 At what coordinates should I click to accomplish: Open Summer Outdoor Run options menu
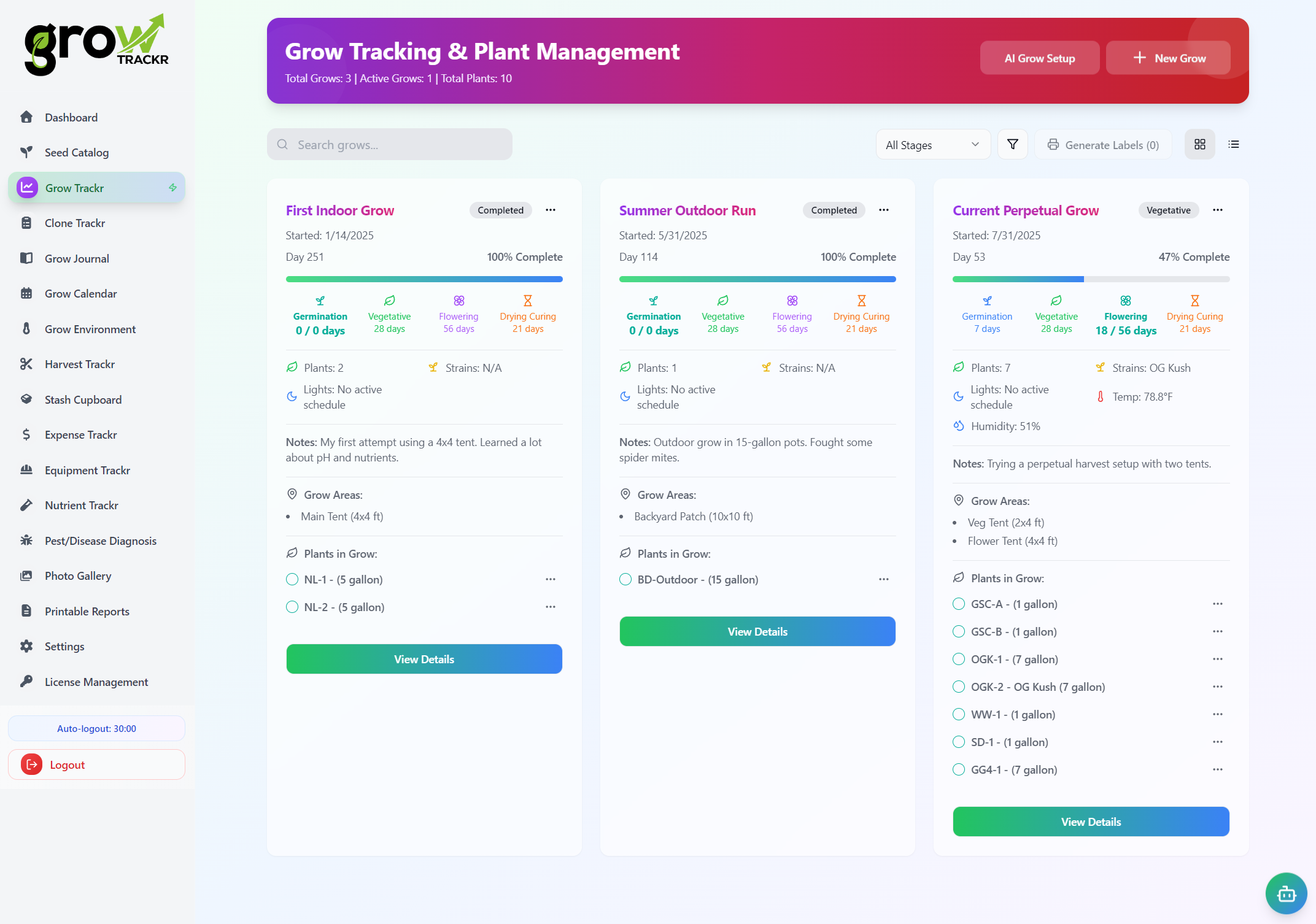coord(884,210)
